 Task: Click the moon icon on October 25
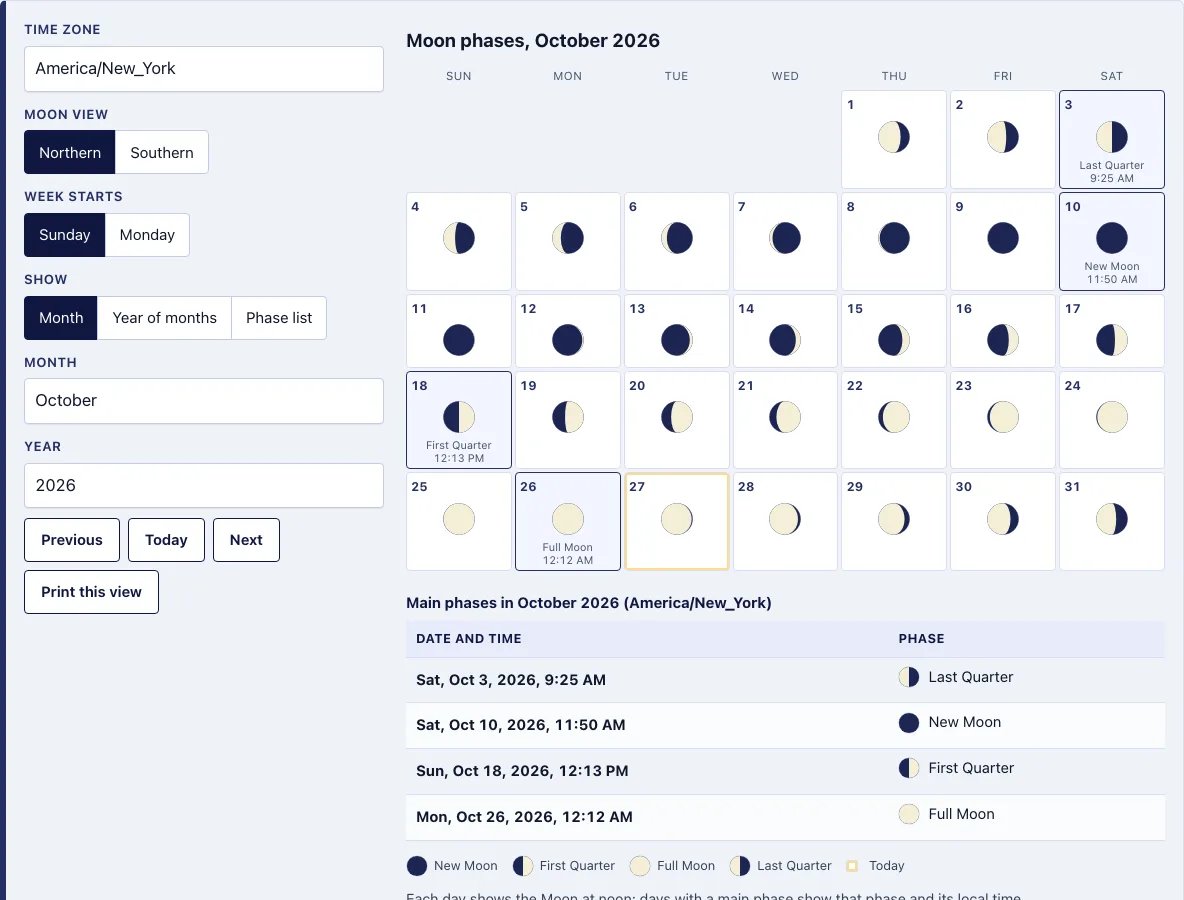[x=458, y=519]
